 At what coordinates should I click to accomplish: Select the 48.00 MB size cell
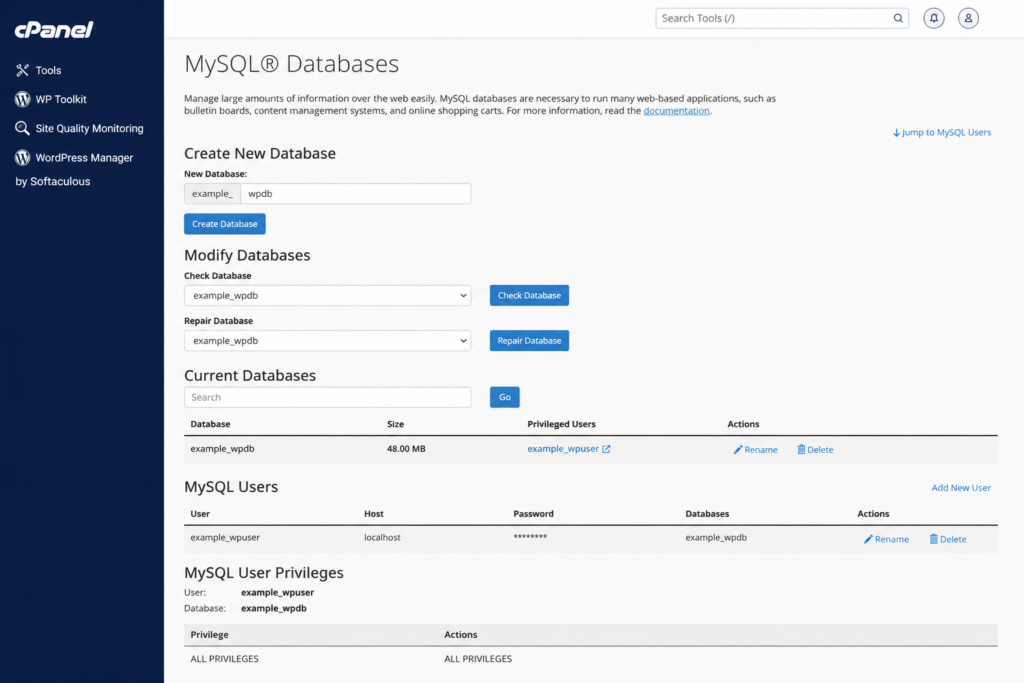pos(406,449)
